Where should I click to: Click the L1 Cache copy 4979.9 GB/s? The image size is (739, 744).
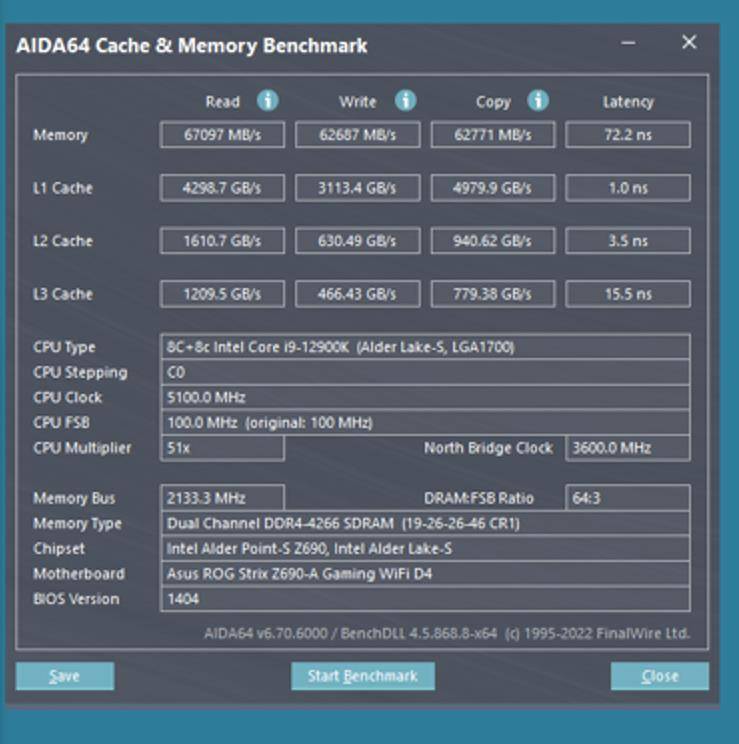(493, 188)
